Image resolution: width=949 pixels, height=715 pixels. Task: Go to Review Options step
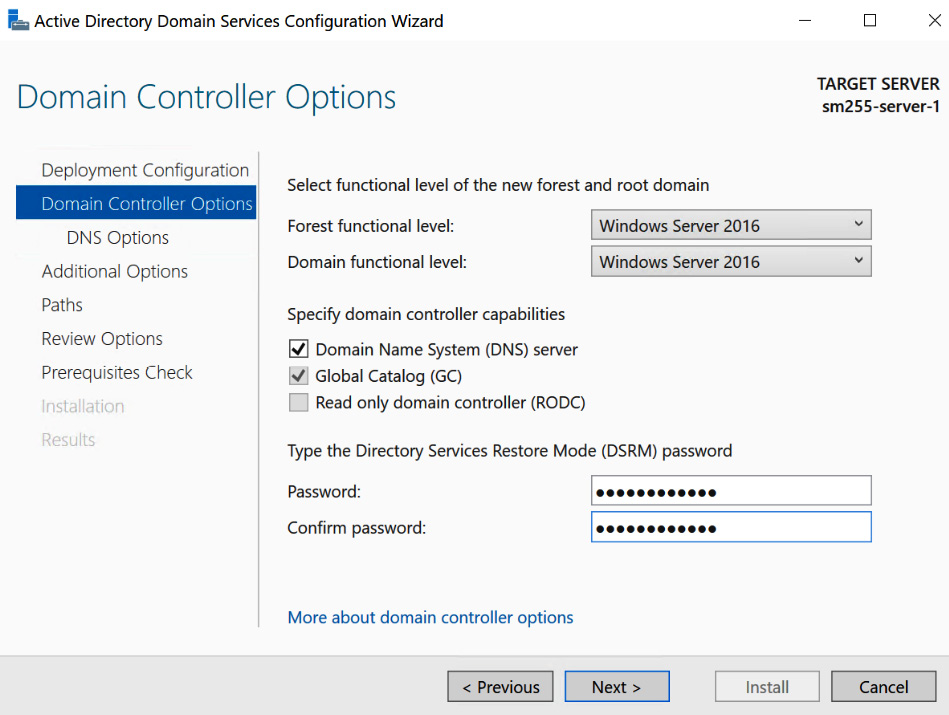click(x=102, y=338)
